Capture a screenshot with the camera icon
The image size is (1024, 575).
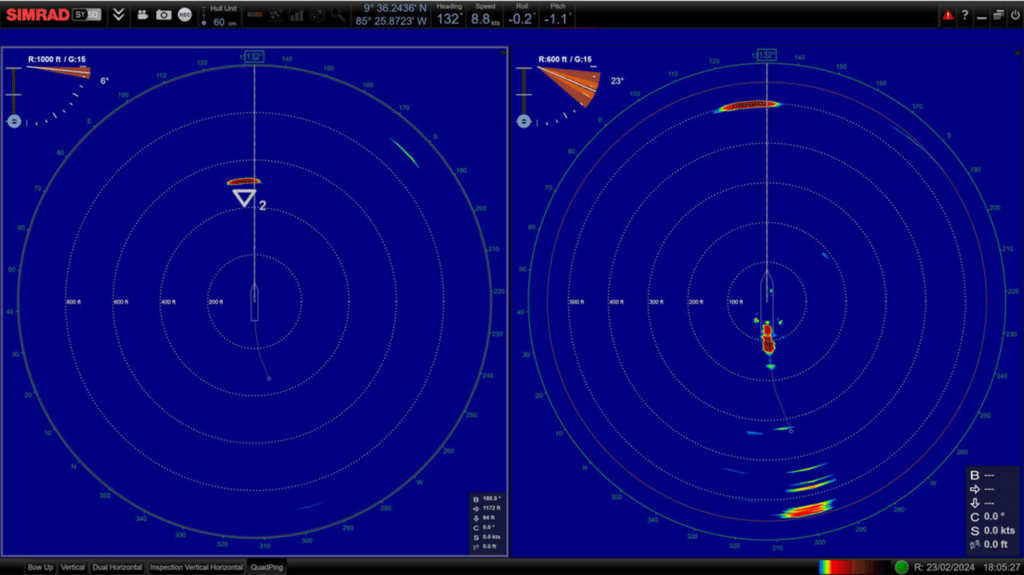163,15
